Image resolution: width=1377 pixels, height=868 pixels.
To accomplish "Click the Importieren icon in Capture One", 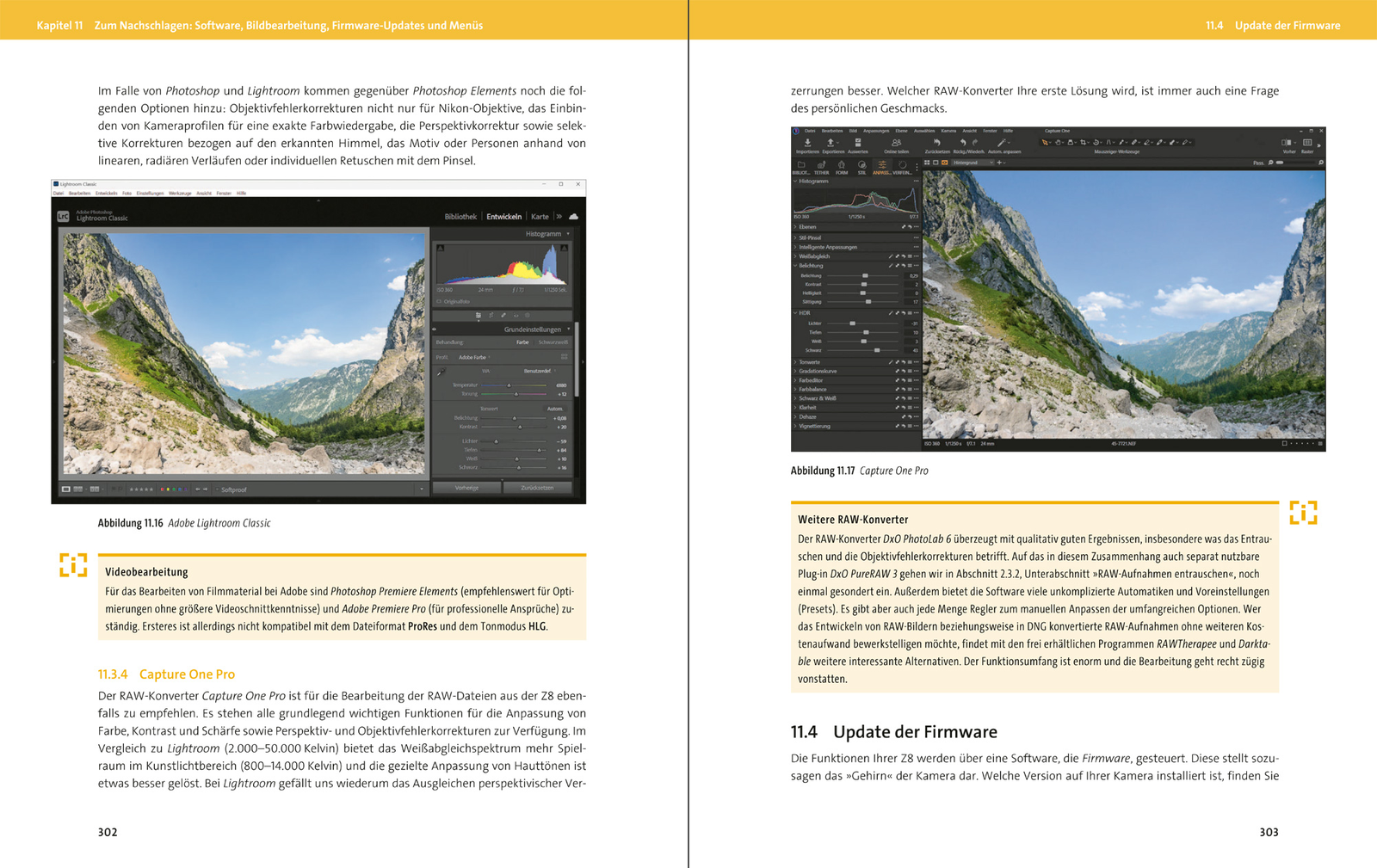I will [x=807, y=143].
